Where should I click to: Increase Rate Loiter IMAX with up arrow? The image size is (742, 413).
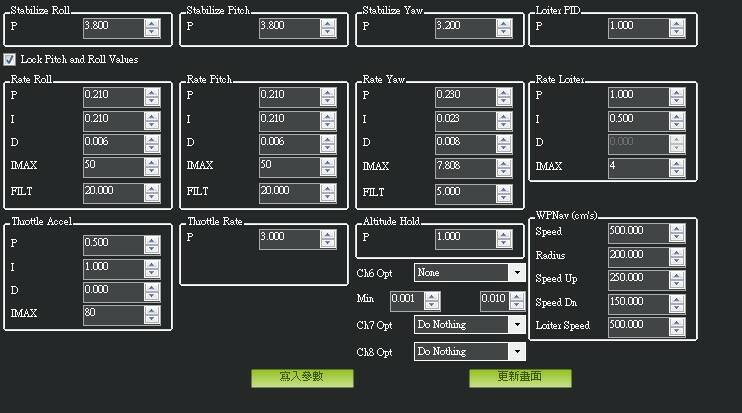click(x=677, y=161)
